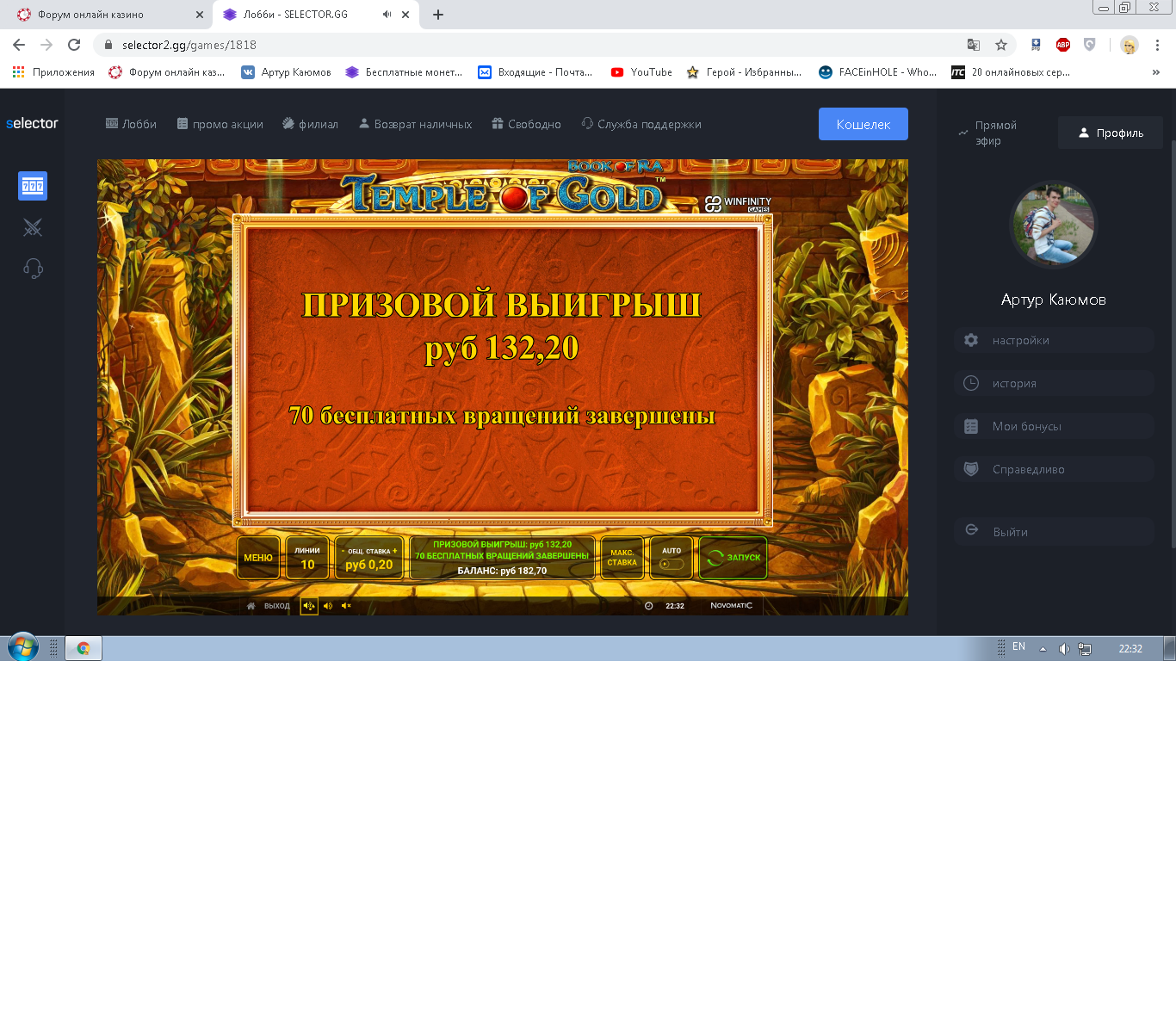Toggle the AUTO spin switch

pos(672,564)
